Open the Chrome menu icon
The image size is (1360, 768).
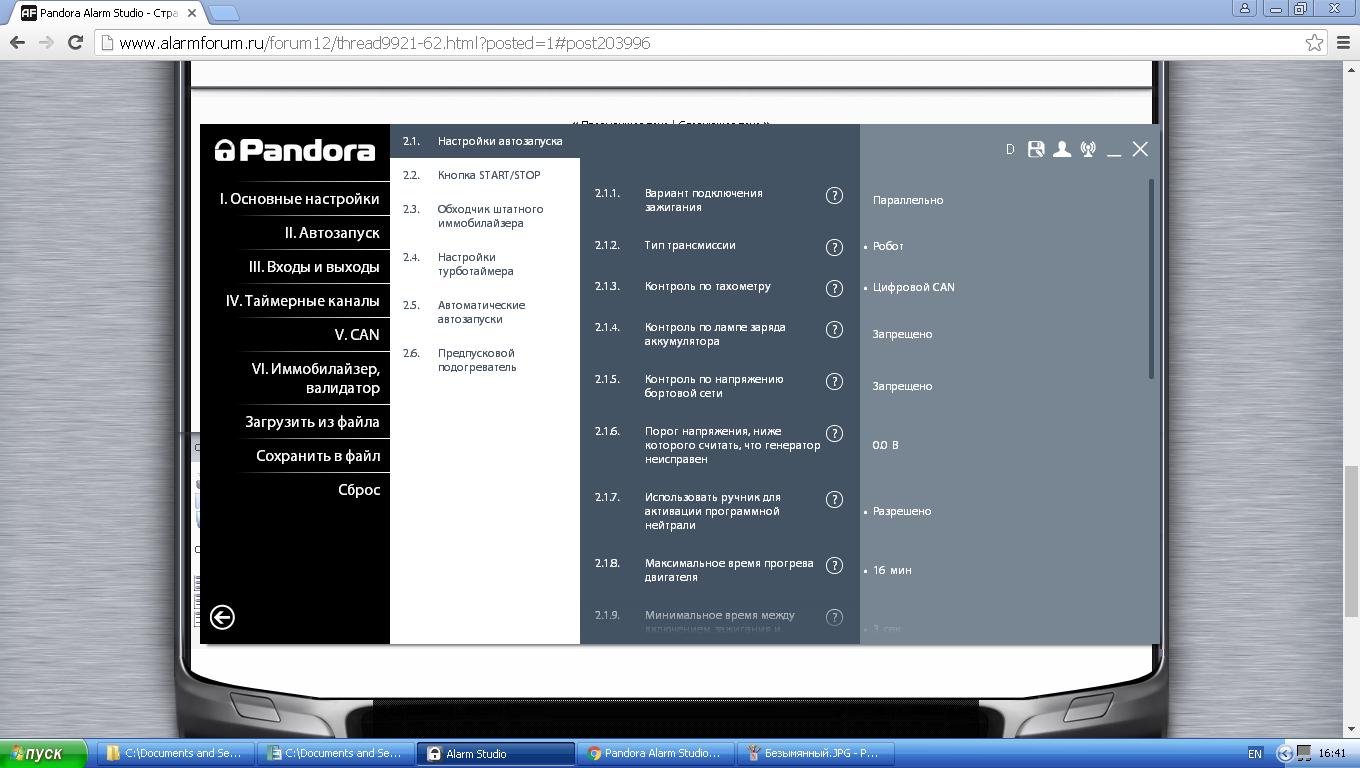tap(1343, 42)
